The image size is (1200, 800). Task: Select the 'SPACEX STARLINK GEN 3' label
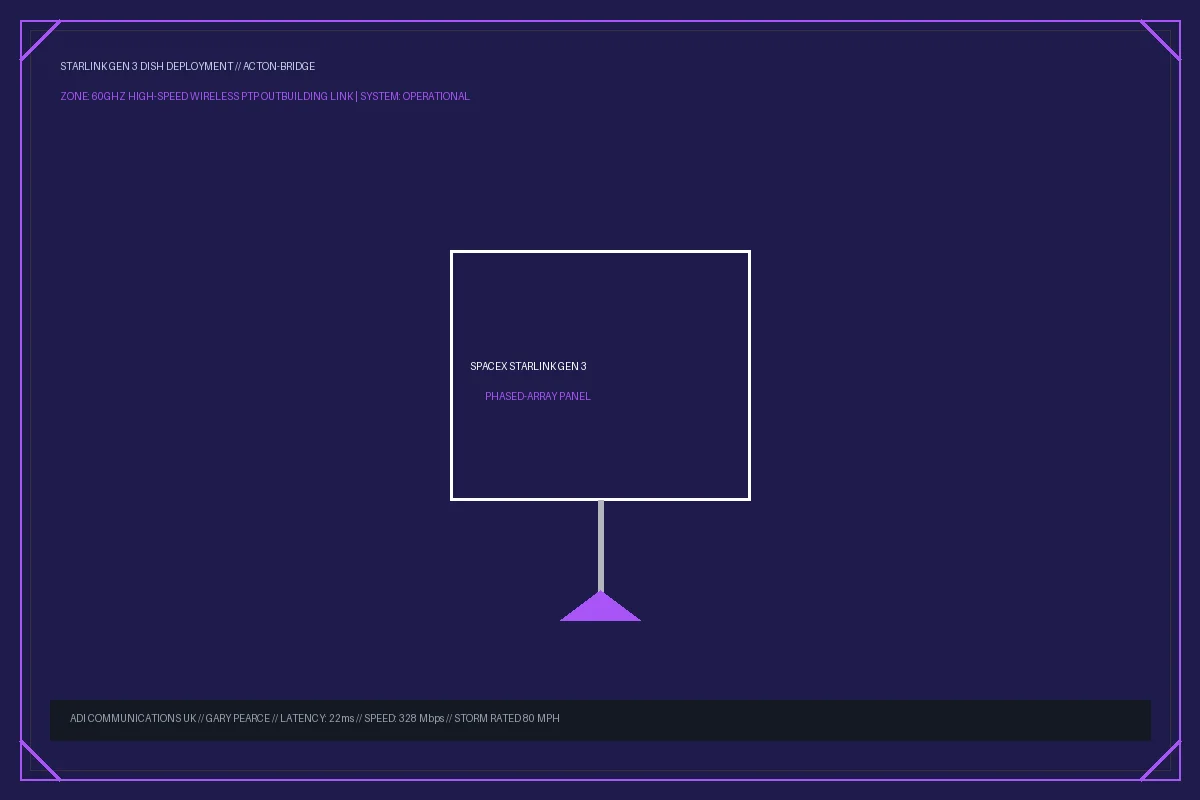[528, 366]
